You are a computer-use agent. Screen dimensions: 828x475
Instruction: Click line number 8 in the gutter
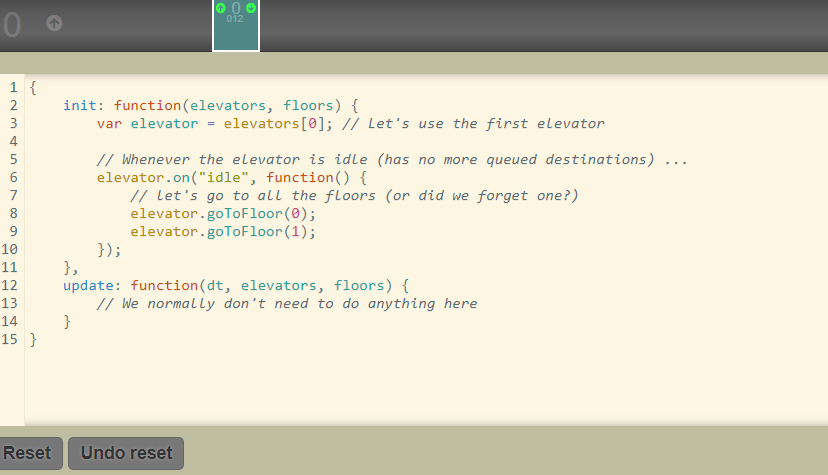coord(13,214)
